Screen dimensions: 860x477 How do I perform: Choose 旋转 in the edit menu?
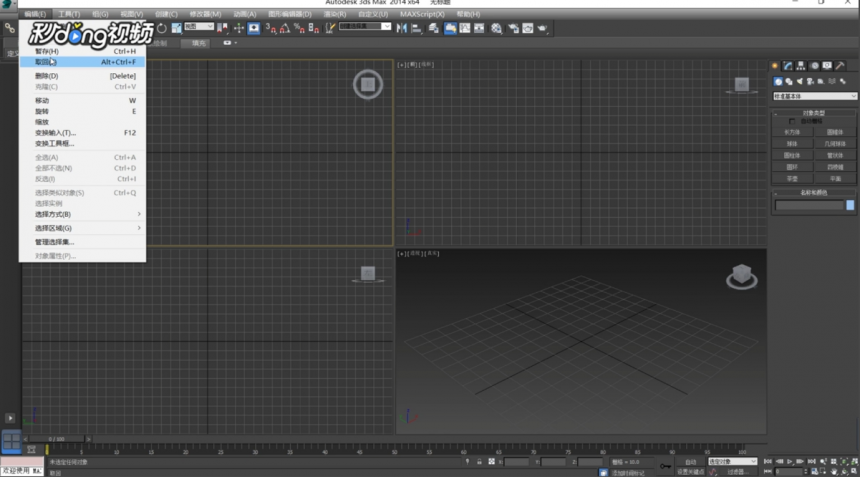[83, 111]
